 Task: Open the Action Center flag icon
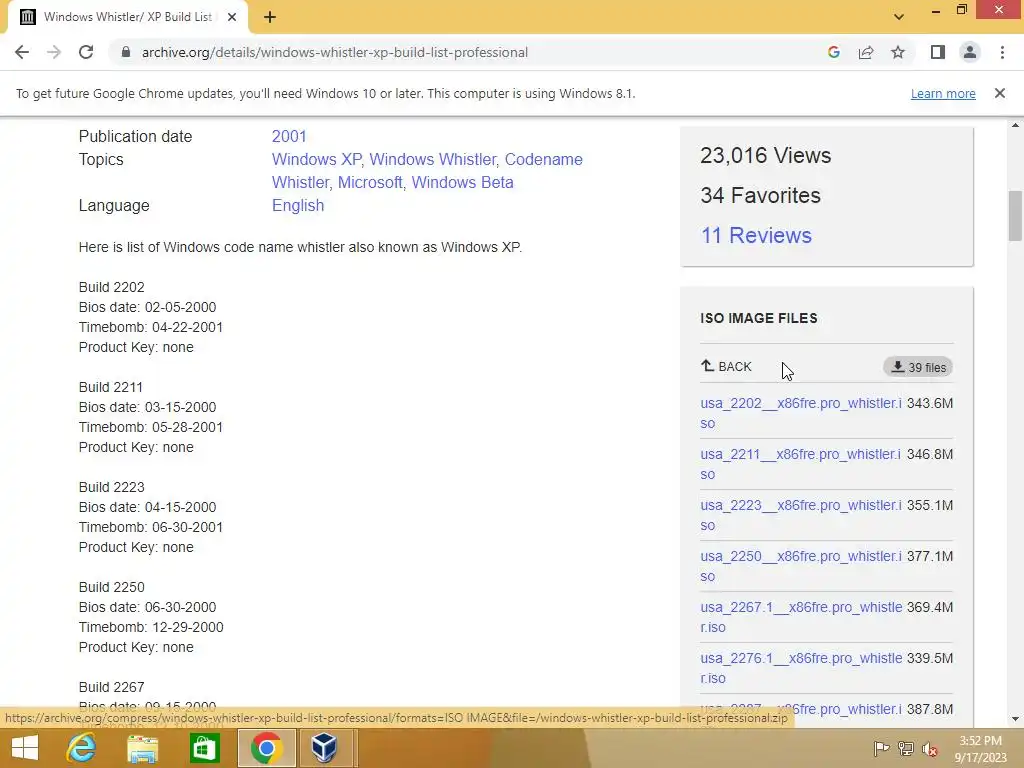[881, 748]
